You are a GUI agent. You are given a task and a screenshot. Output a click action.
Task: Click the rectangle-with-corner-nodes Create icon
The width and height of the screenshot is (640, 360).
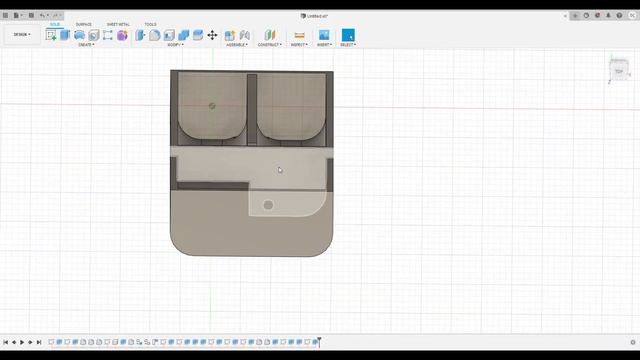[x=108, y=35]
